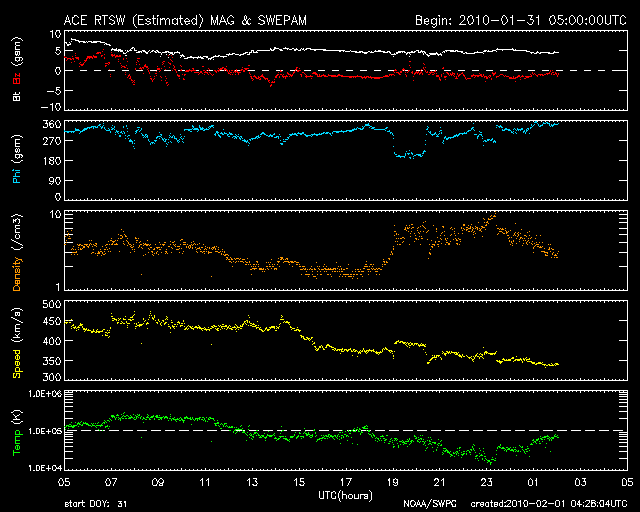The width and height of the screenshot is (640, 512).
Task: Click the green 'Temp (K)' axis label
Action: tap(17, 433)
